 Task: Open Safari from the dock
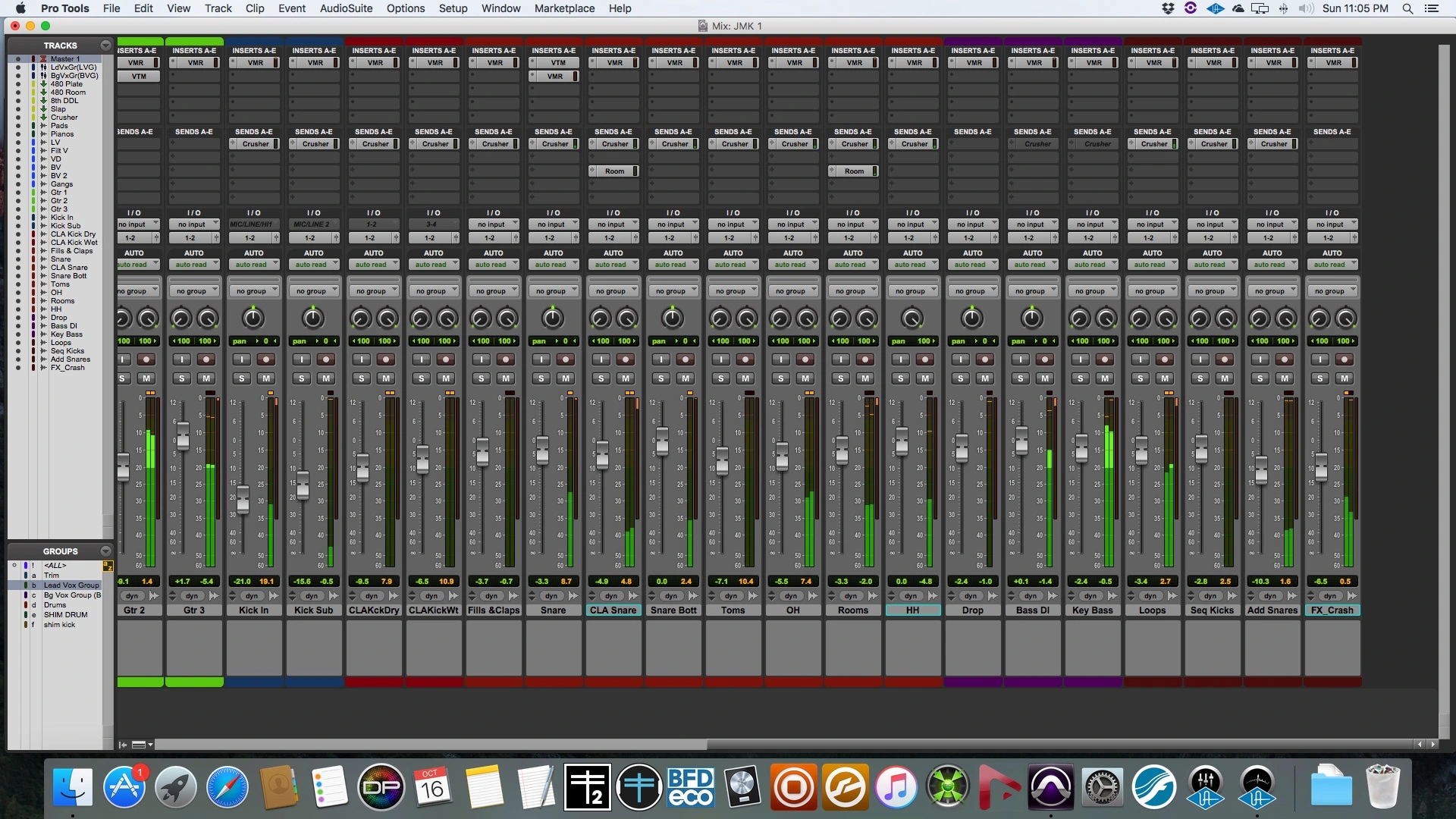click(x=227, y=787)
